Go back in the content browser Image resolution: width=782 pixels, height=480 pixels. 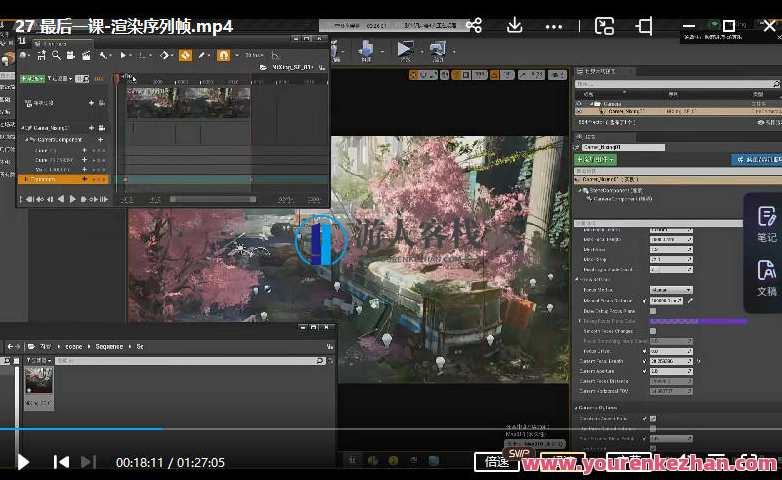tap(9, 346)
